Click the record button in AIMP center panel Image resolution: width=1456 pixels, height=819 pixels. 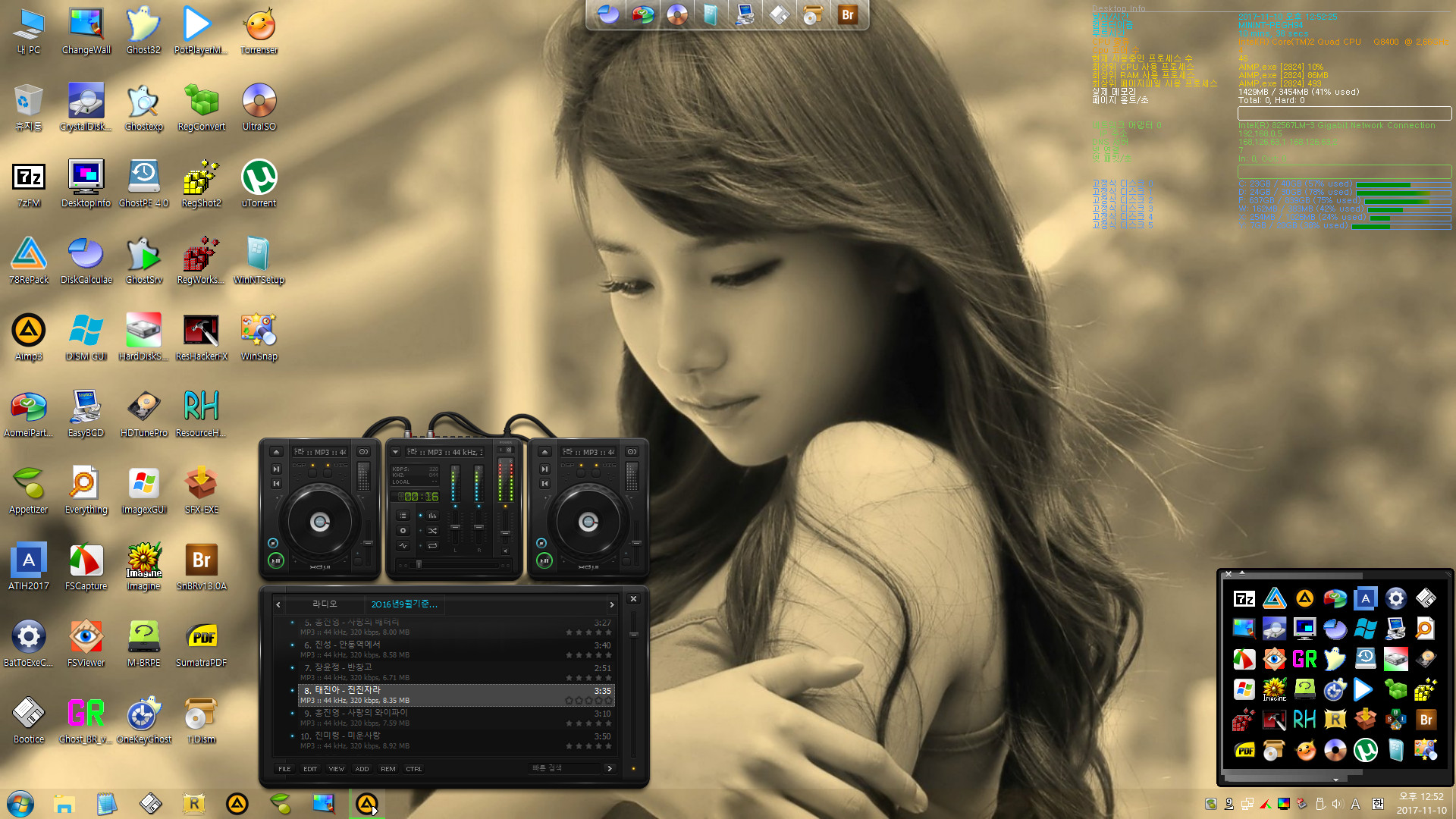click(x=403, y=530)
